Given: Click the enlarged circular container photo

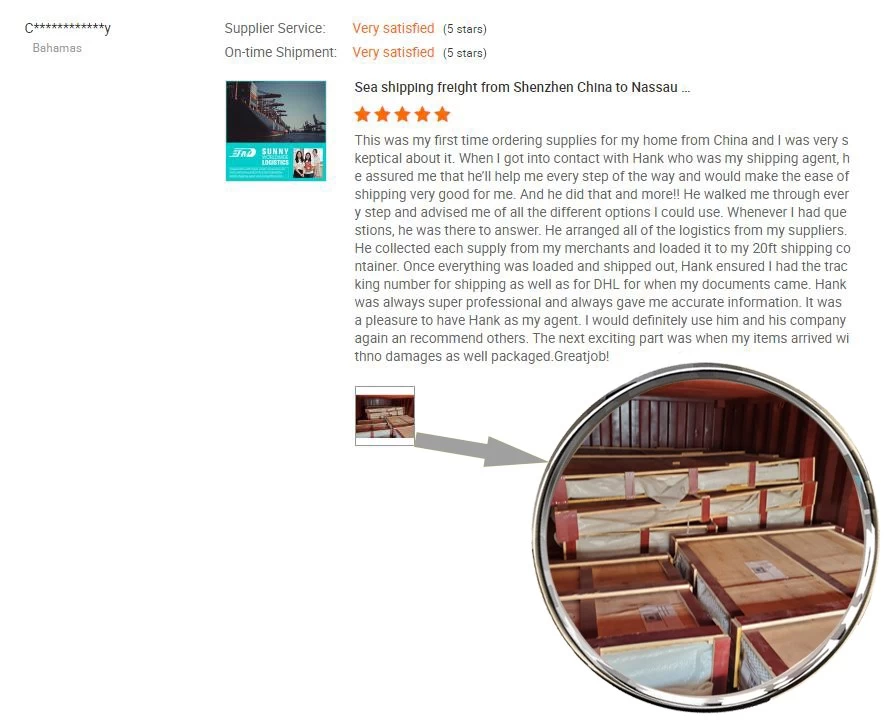Looking at the screenshot, I should point(705,538).
